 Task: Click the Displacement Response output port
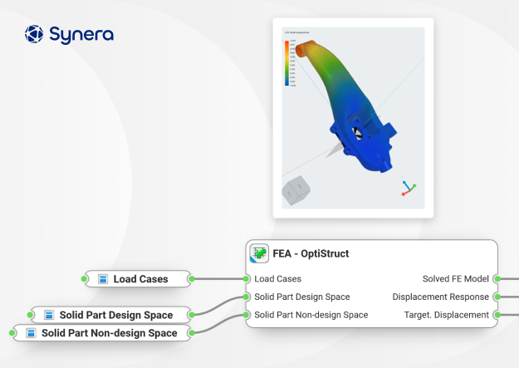497,297
